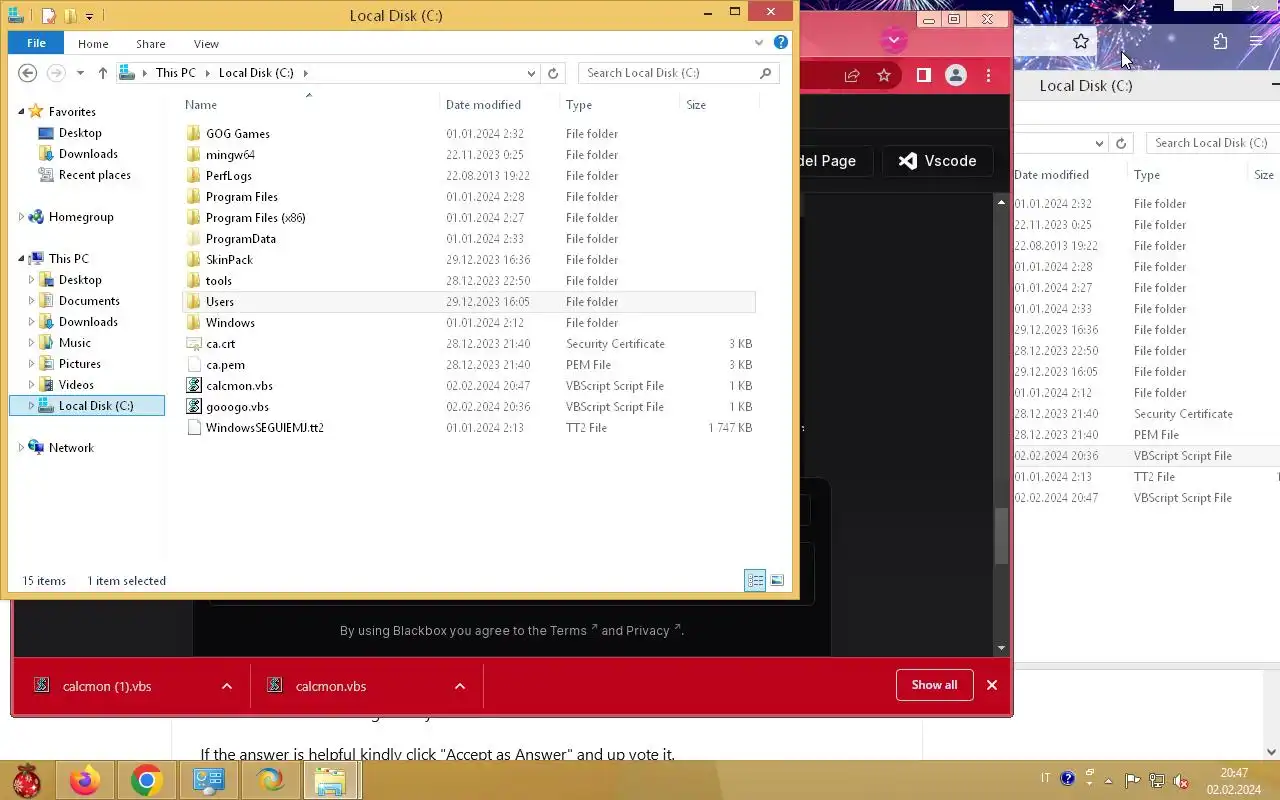Select the WindowsSEGUIEMJ.tt2 file

coord(264,428)
